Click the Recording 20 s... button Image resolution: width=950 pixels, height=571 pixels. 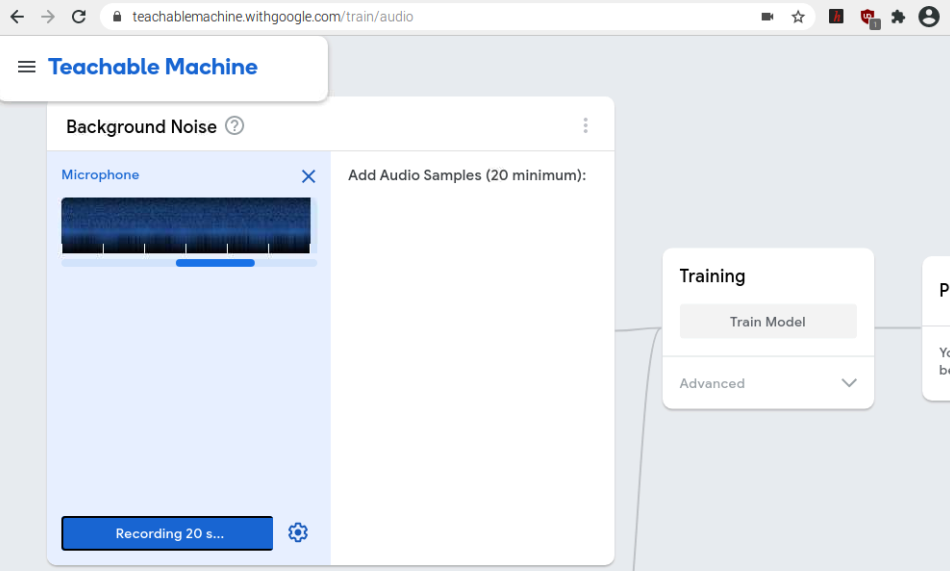pyautogui.click(x=167, y=533)
